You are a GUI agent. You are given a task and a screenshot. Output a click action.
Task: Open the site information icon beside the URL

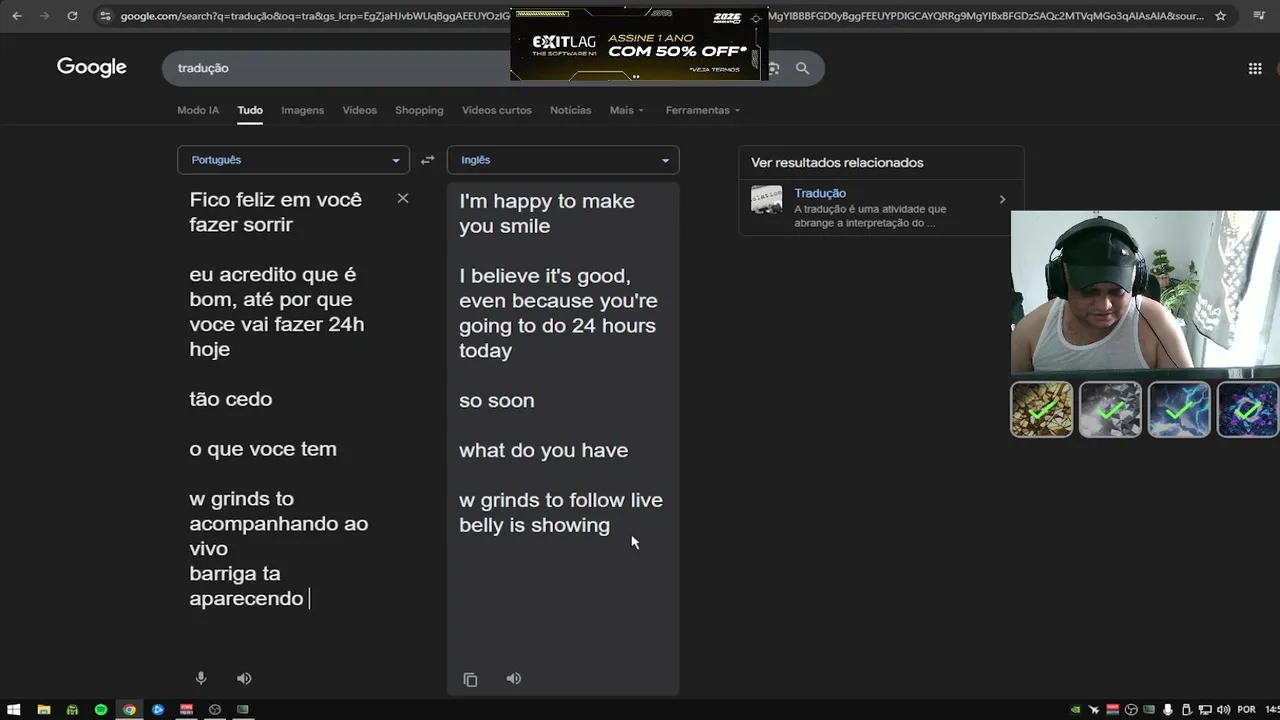(x=106, y=16)
